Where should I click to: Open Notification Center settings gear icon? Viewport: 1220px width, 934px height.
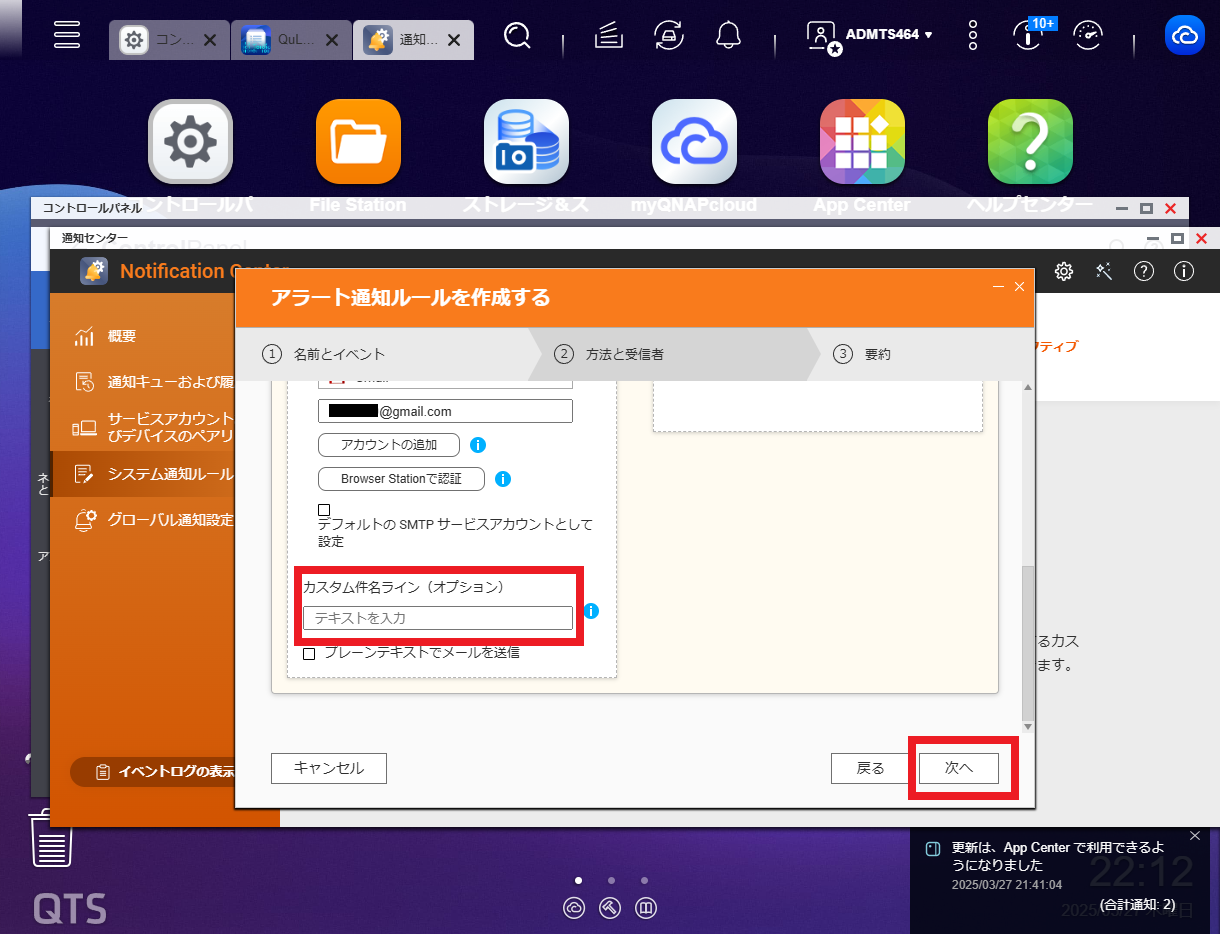coord(1064,271)
